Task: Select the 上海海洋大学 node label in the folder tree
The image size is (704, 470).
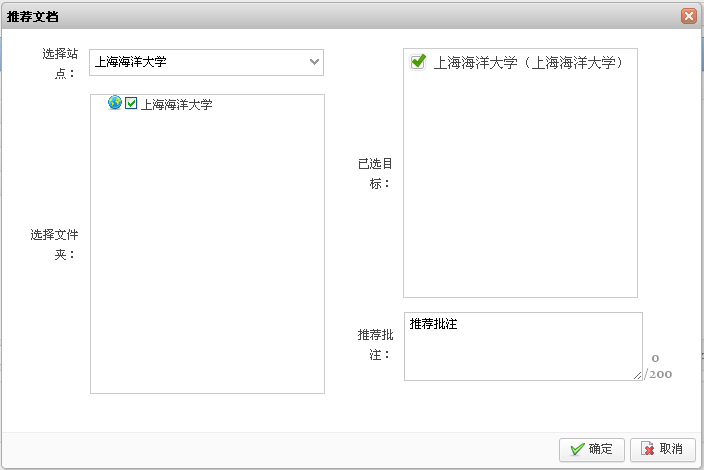Action: point(176,104)
